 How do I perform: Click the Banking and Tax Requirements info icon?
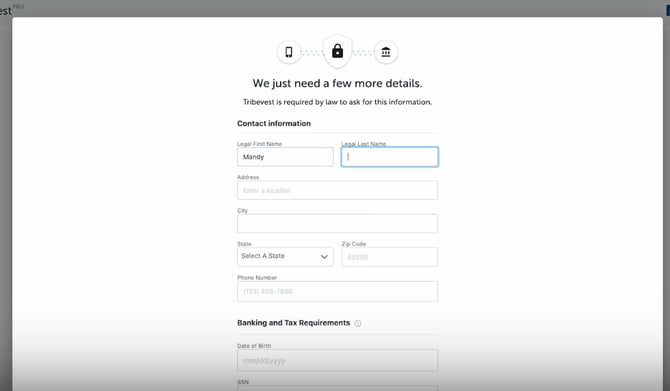tap(358, 323)
